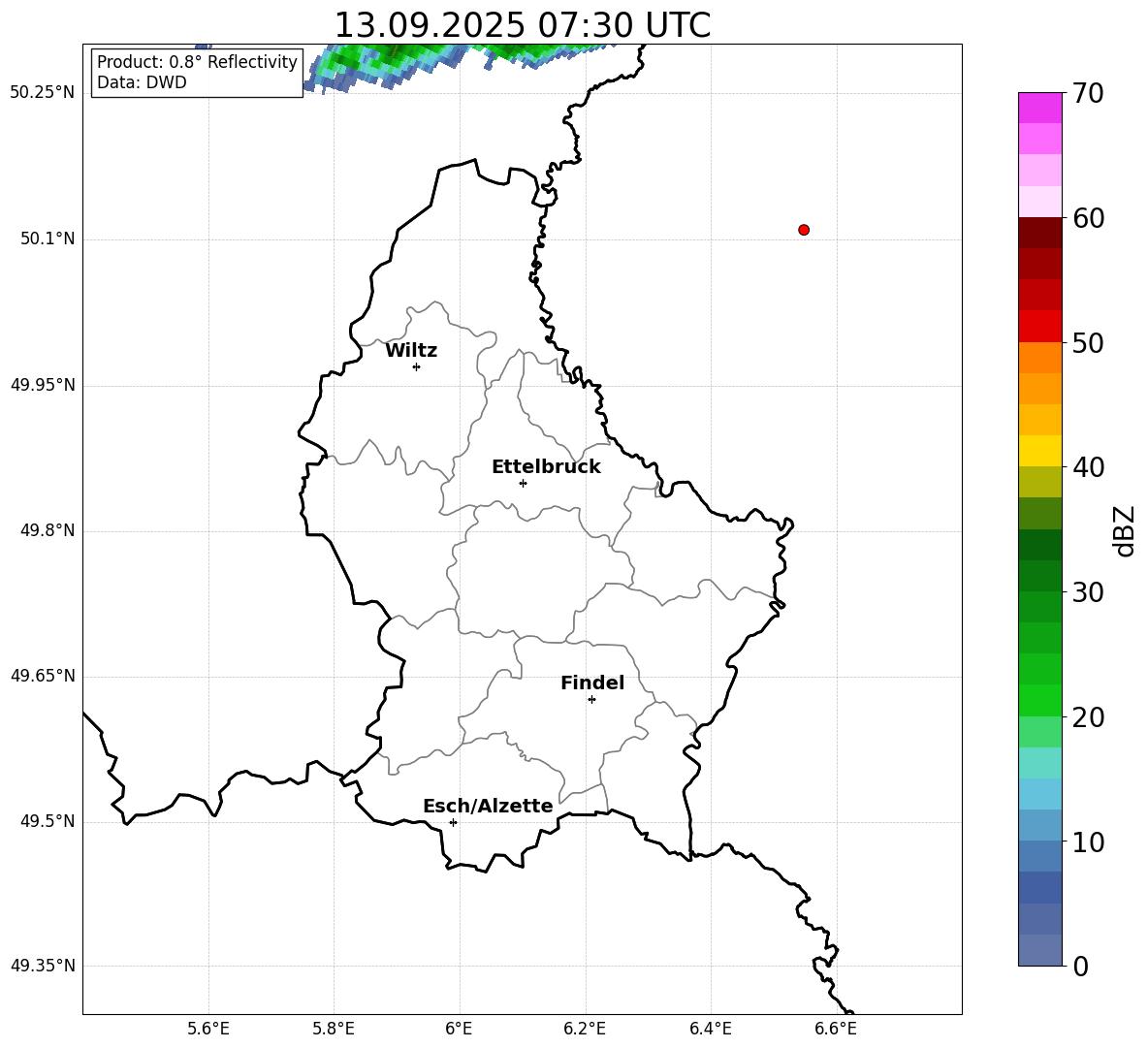Click the 0 tick label on colorbar
Screen dimensions: 1148x1048
click(1080, 966)
